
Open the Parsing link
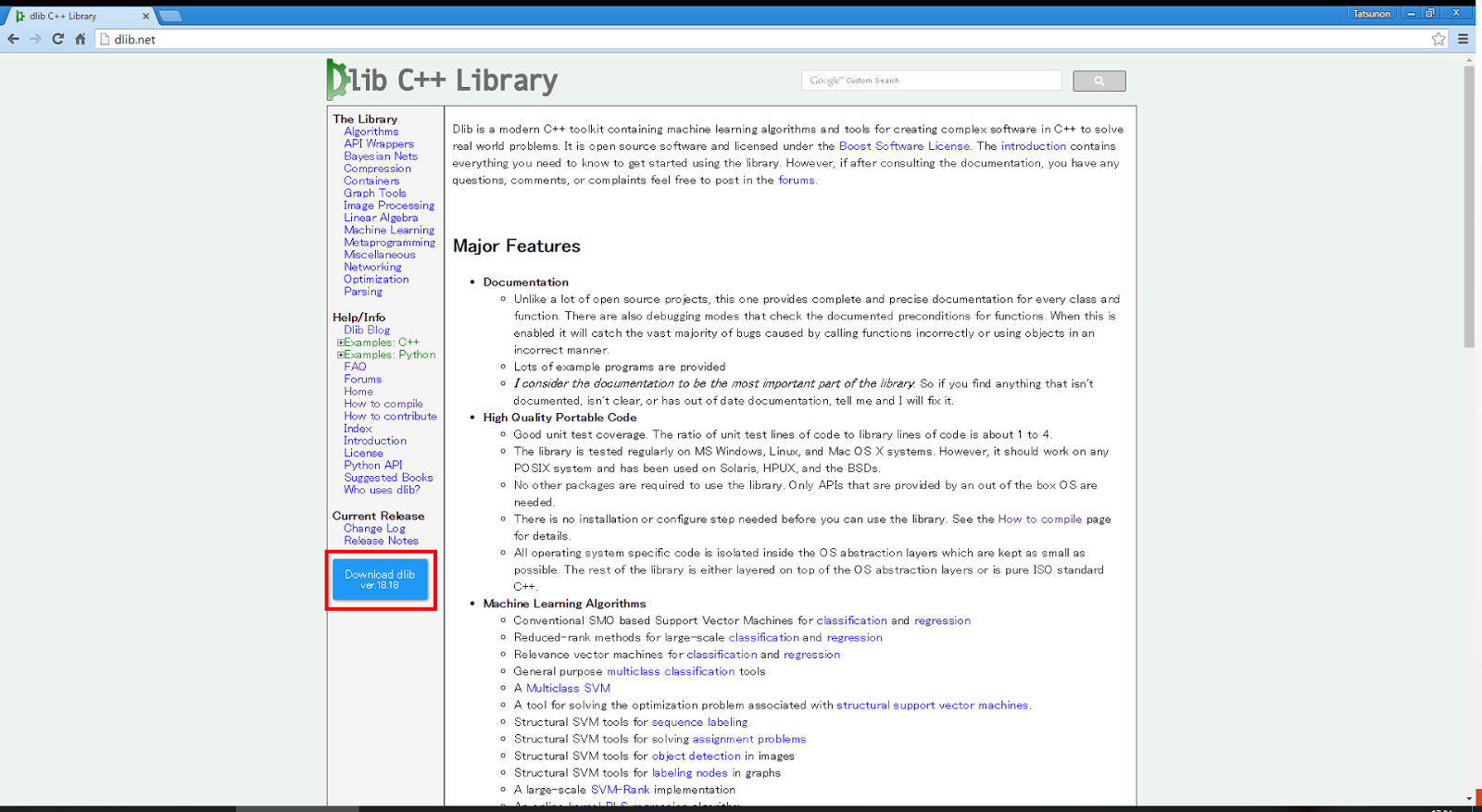363,292
